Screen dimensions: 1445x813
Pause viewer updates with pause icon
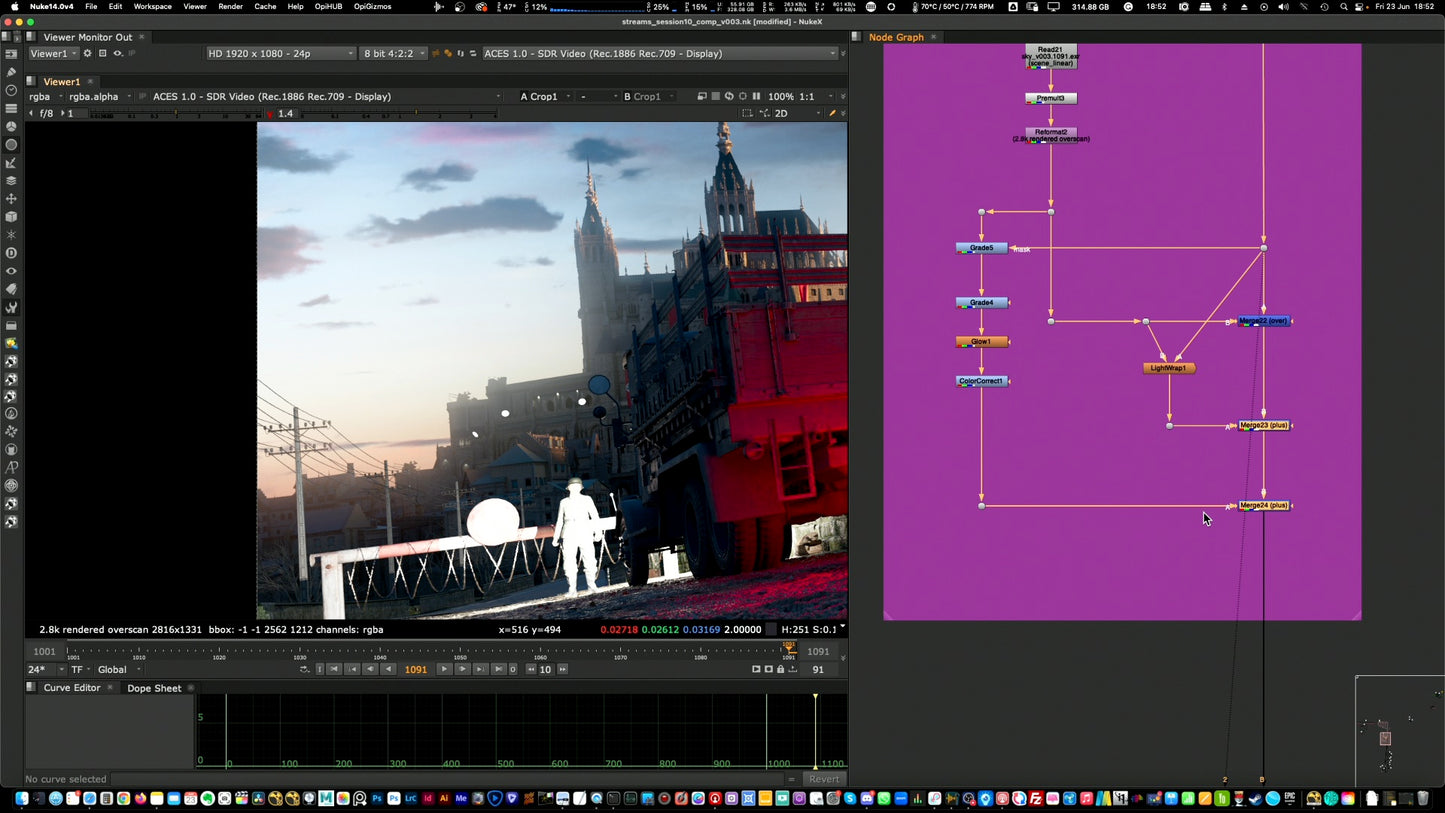coord(756,97)
